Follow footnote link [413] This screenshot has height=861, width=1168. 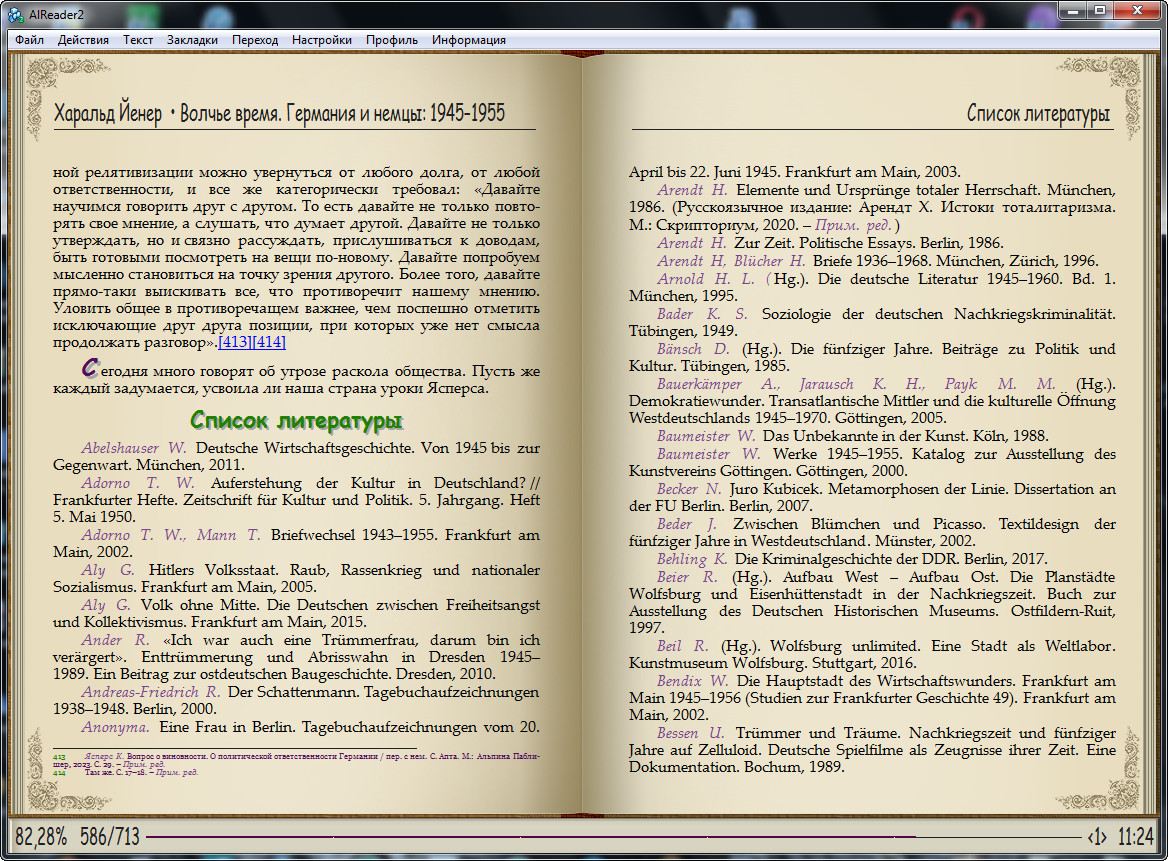point(235,343)
